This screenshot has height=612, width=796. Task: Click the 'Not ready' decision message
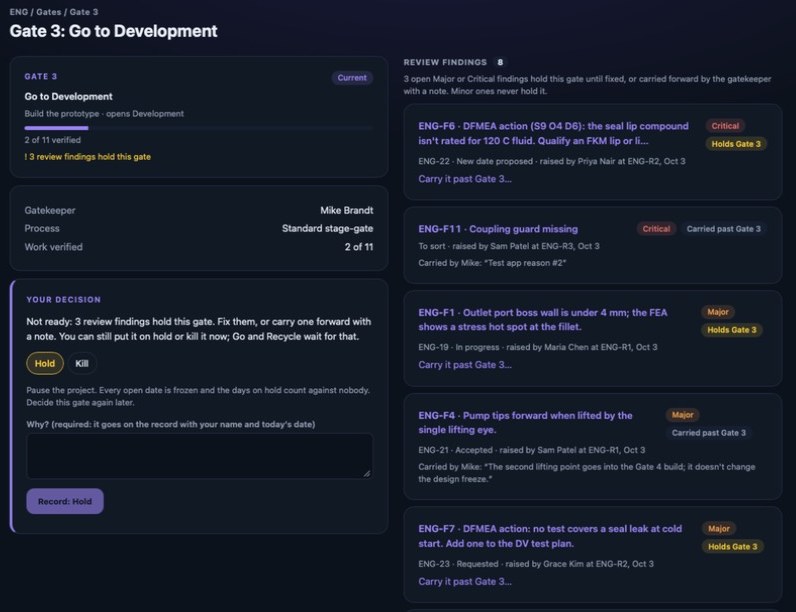pos(199,329)
